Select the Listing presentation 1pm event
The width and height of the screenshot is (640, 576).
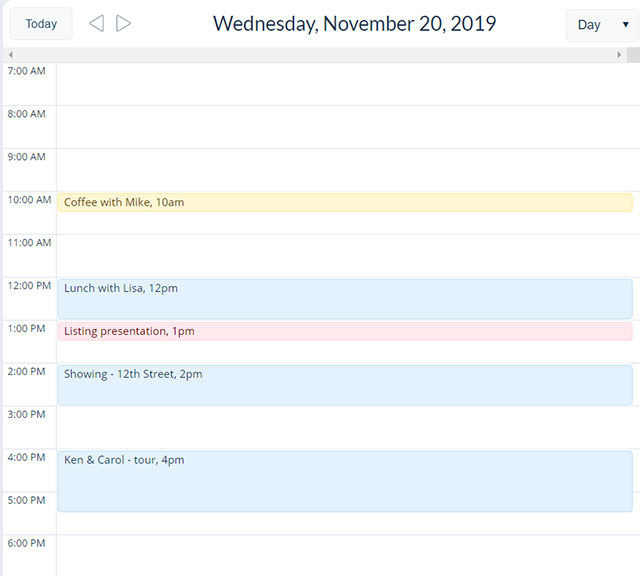[345, 331]
